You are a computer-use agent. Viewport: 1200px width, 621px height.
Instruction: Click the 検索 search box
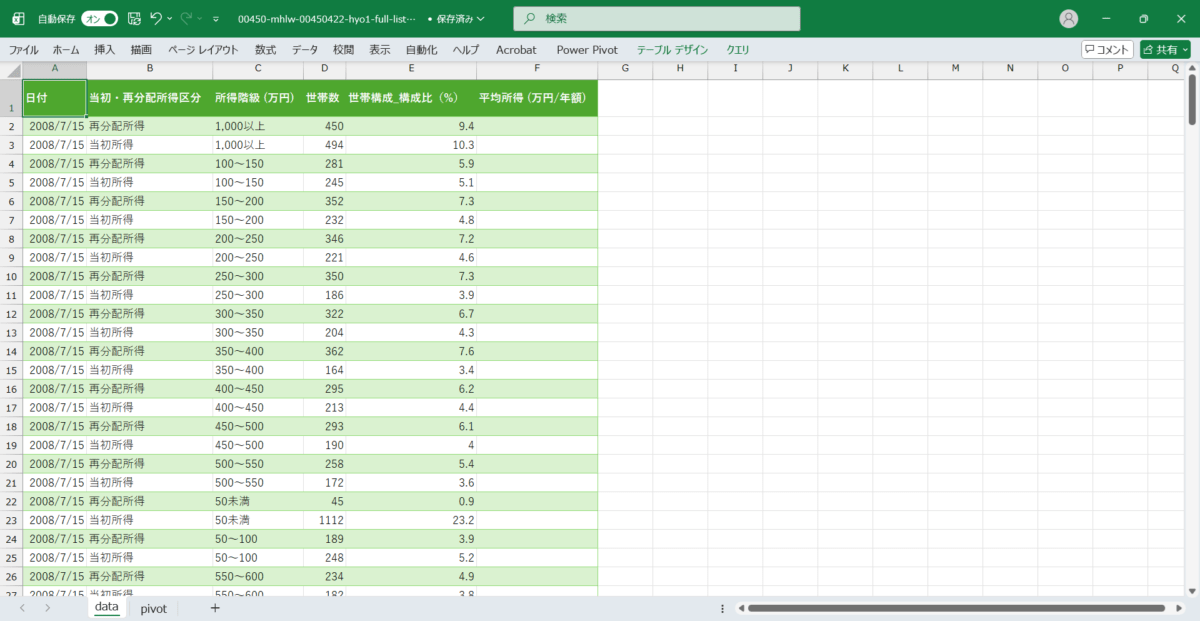click(x=657, y=19)
